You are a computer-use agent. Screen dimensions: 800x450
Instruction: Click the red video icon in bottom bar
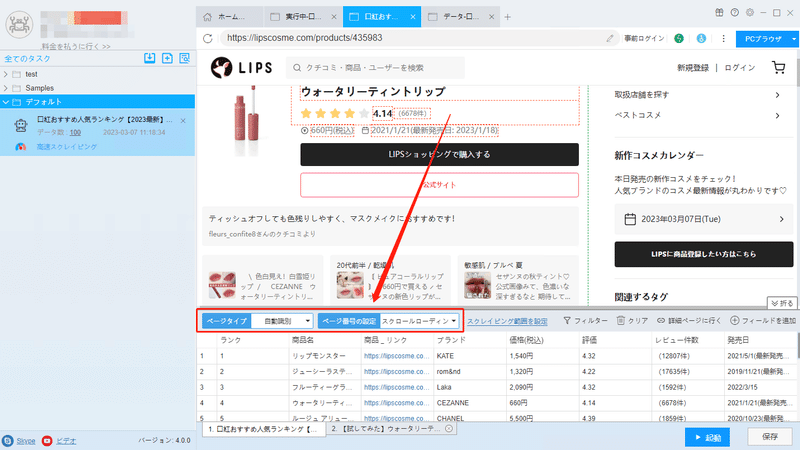tap(47, 441)
